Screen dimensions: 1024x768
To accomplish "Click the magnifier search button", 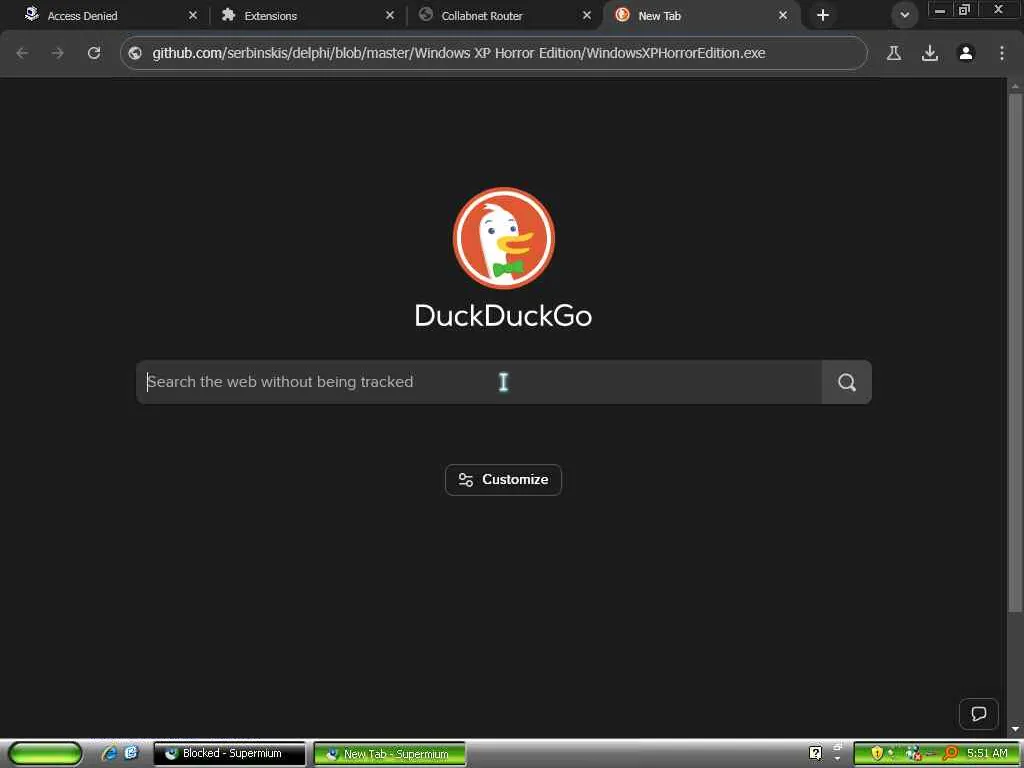I will [x=847, y=382].
